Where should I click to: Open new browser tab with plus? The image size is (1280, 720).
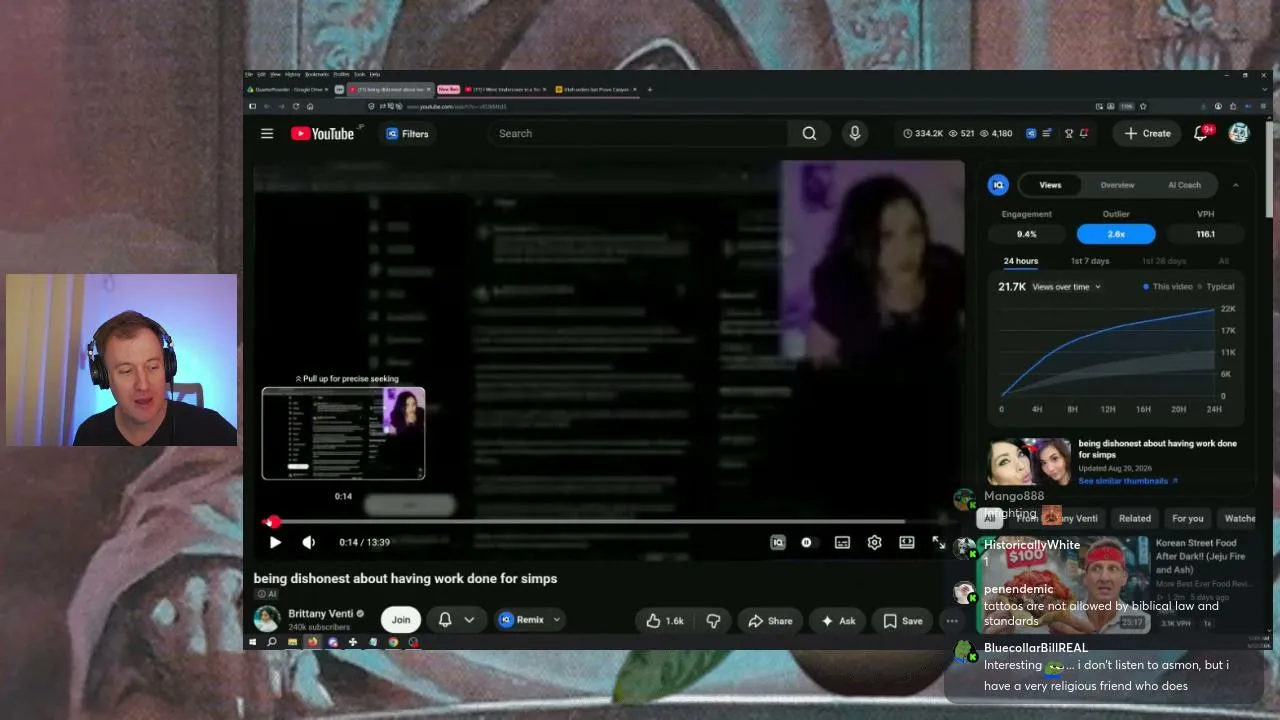pyautogui.click(x=650, y=89)
